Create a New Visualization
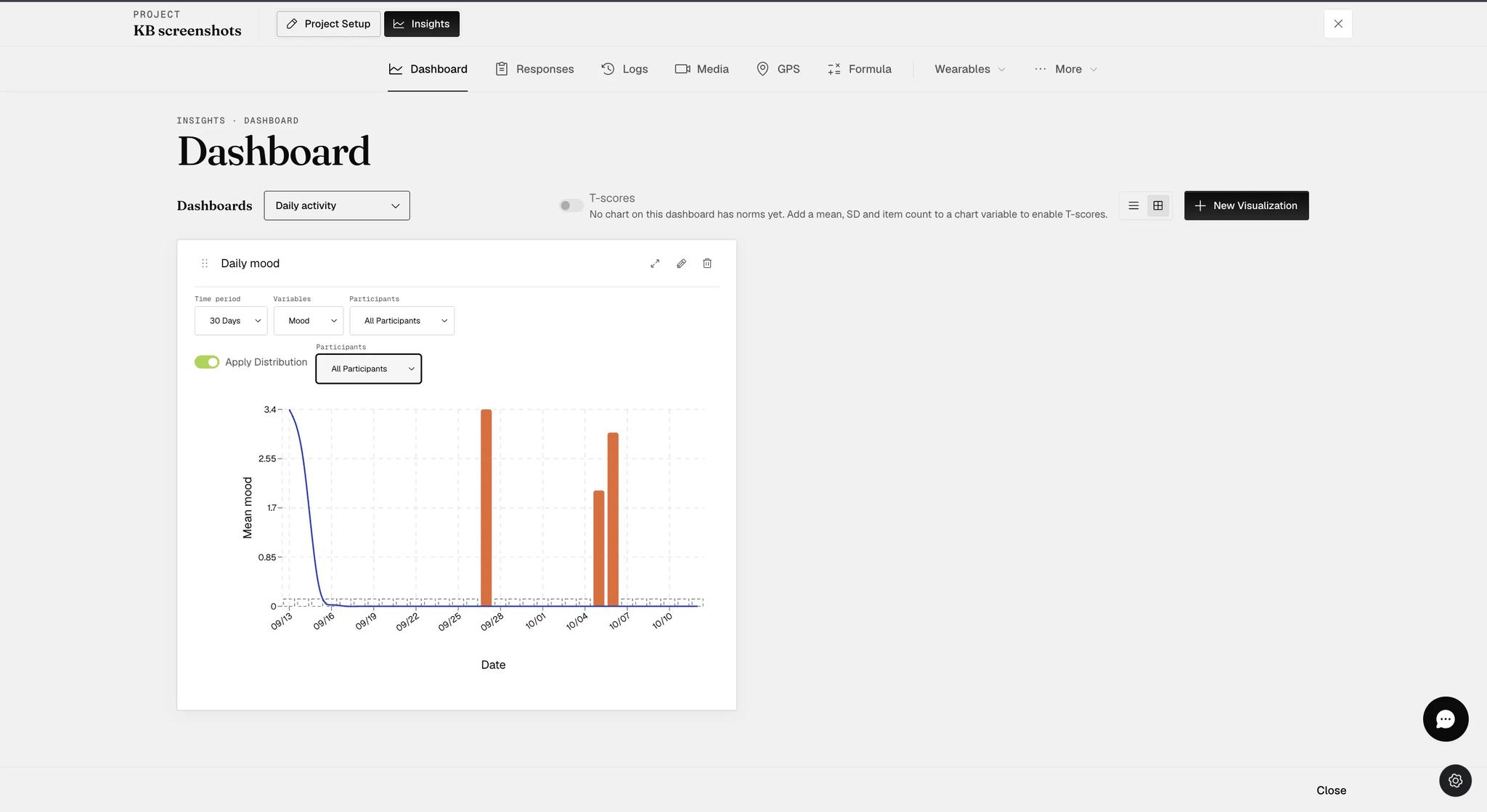 point(1246,206)
